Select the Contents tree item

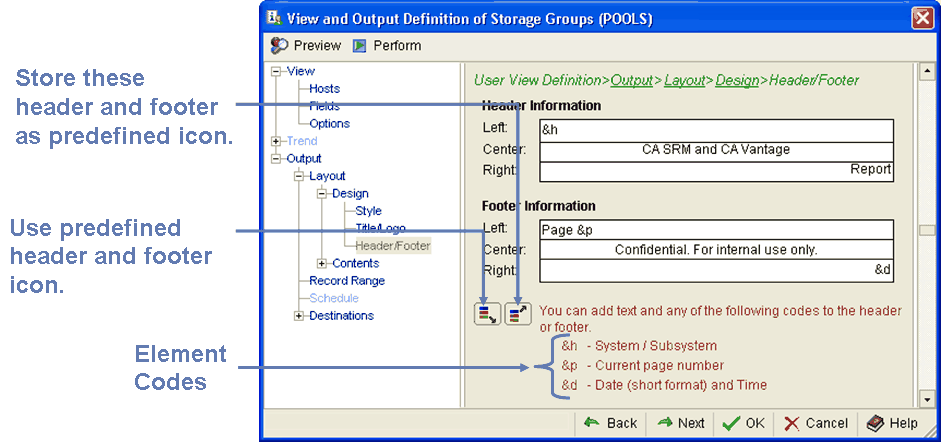(356, 263)
